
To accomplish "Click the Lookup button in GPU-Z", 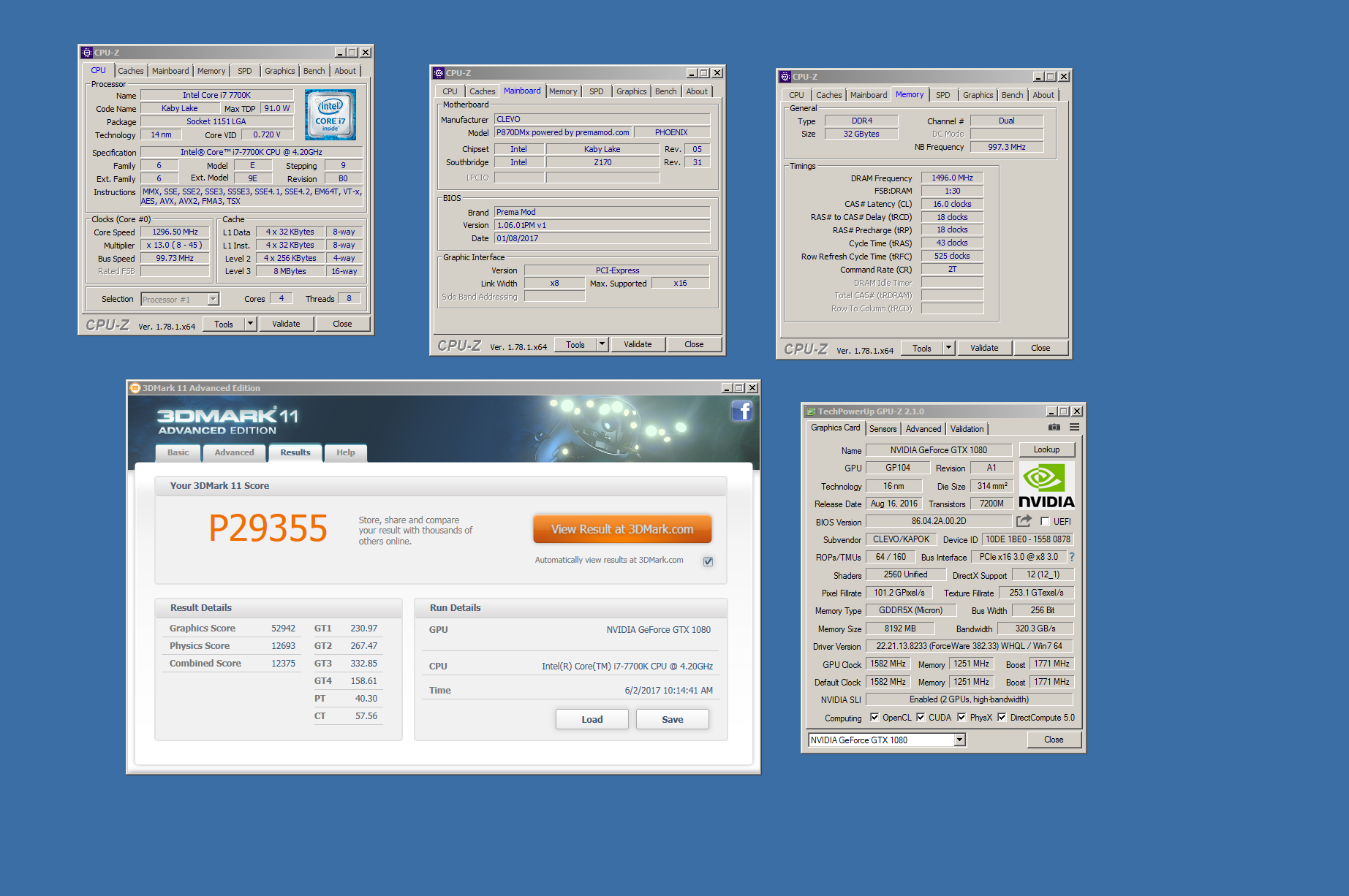I will tap(1046, 449).
